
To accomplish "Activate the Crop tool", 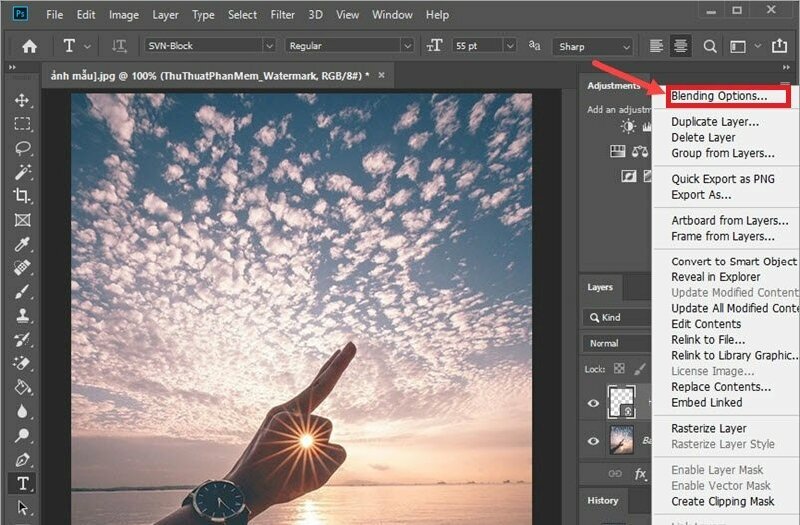I will coord(22,196).
